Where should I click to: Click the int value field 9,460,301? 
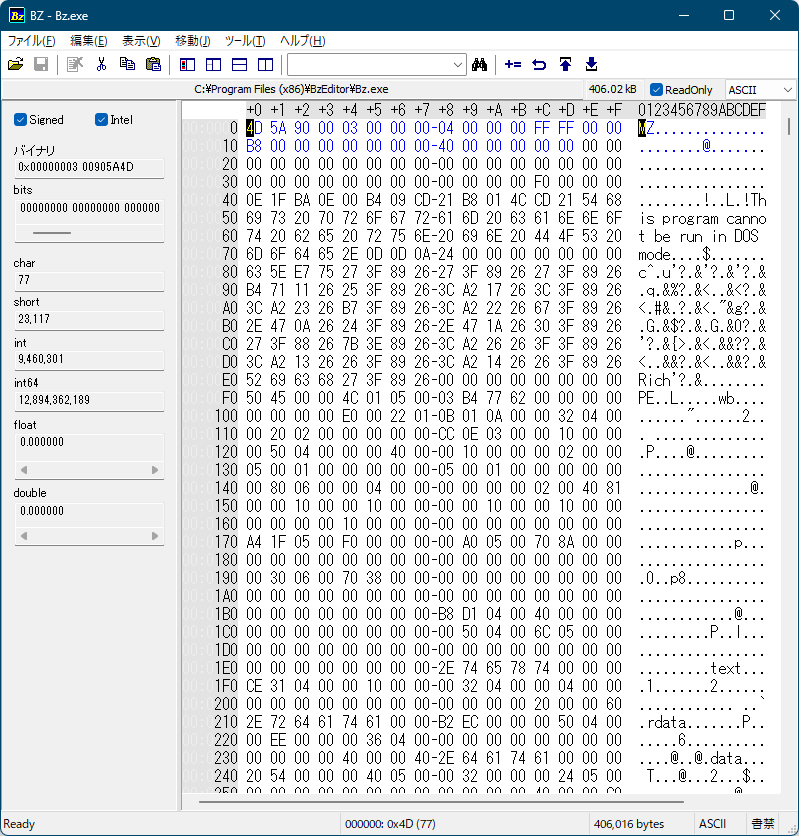pyautogui.click(x=89, y=359)
